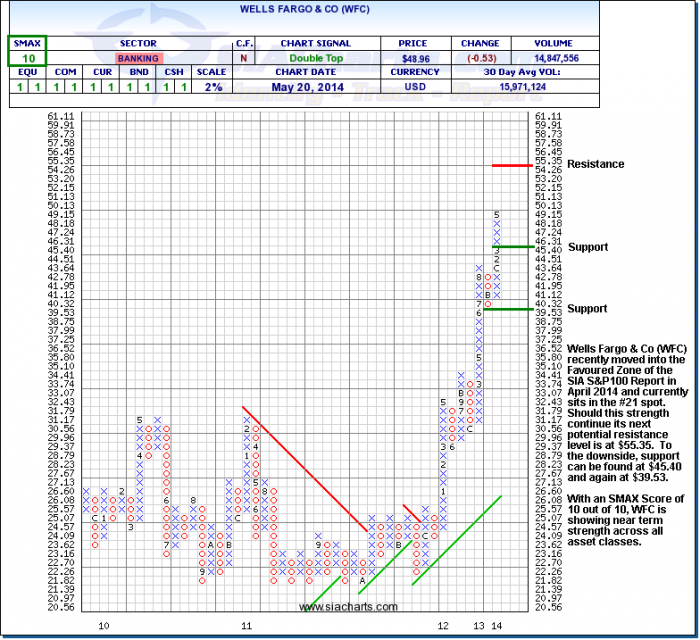The width and height of the screenshot is (700, 640).
Task: Select the BANKING sector label
Action: tap(138, 58)
